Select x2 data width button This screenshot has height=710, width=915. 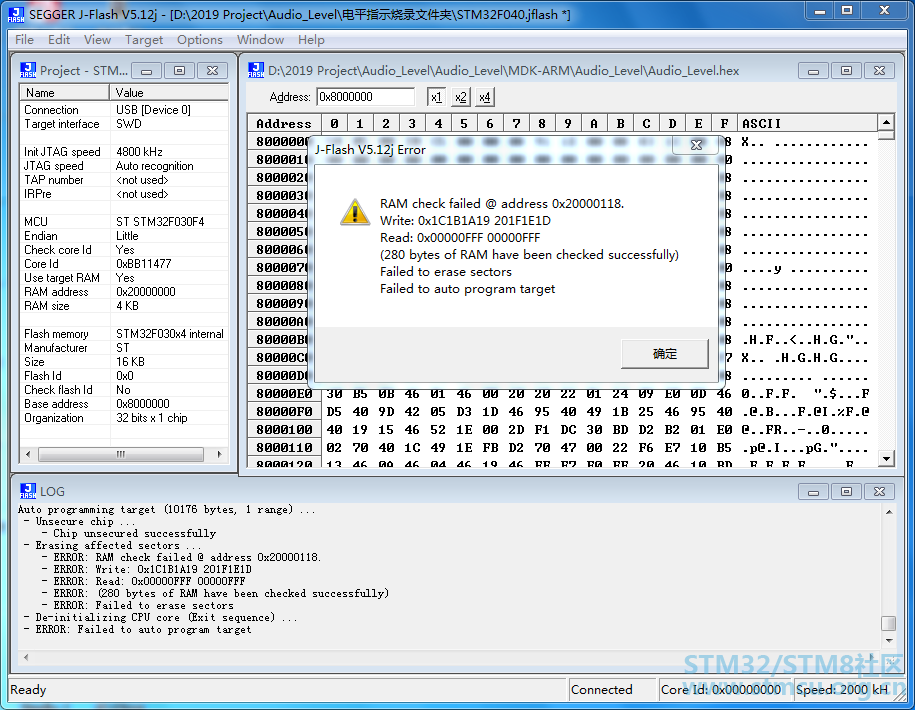pyautogui.click(x=460, y=97)
